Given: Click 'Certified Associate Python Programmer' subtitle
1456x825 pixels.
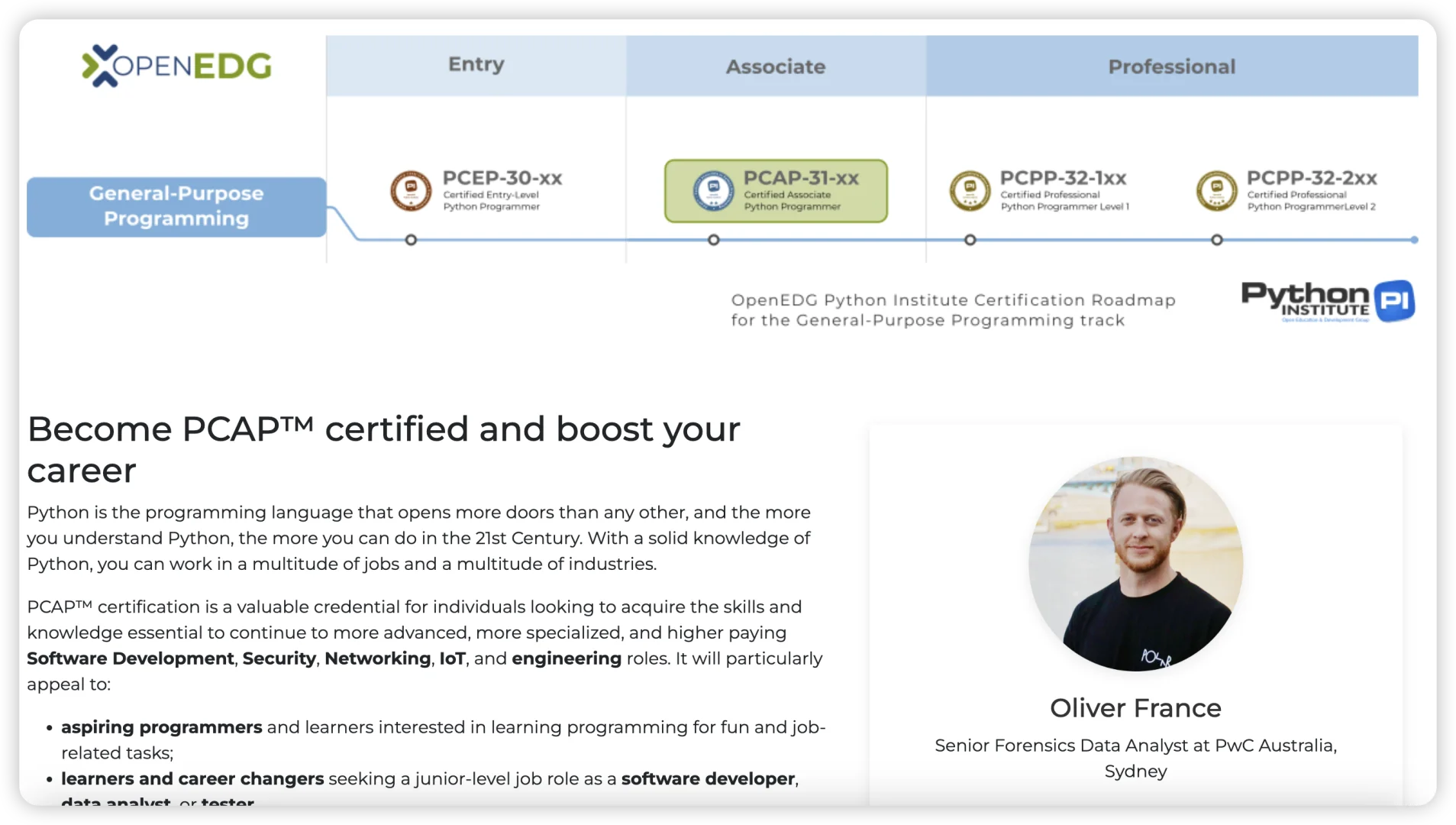Looking at the screenshot, I should coord(793,201).
